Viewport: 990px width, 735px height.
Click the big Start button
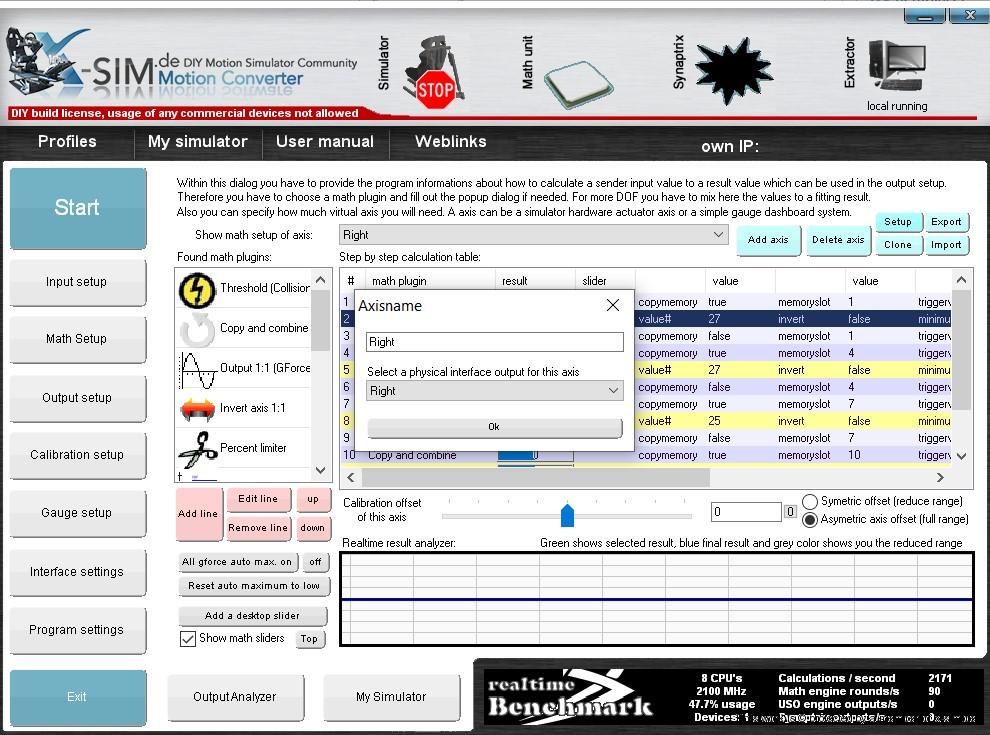78,208
